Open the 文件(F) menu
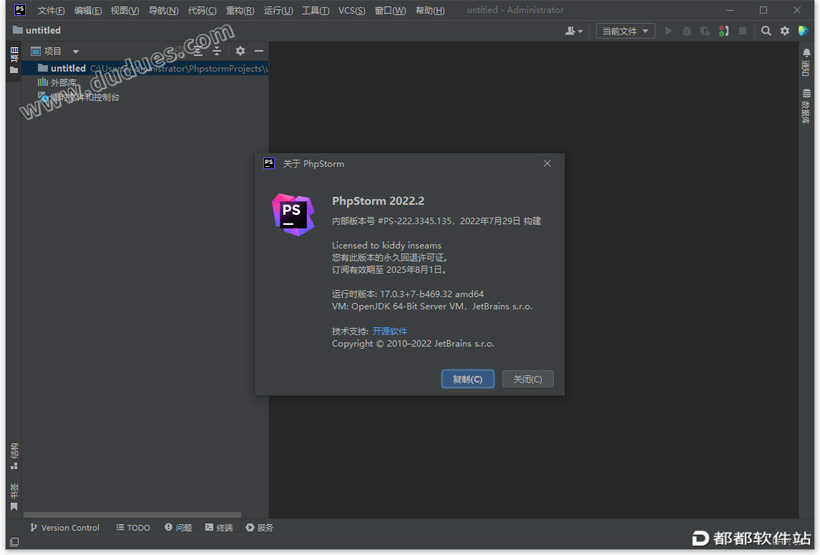 51,10
